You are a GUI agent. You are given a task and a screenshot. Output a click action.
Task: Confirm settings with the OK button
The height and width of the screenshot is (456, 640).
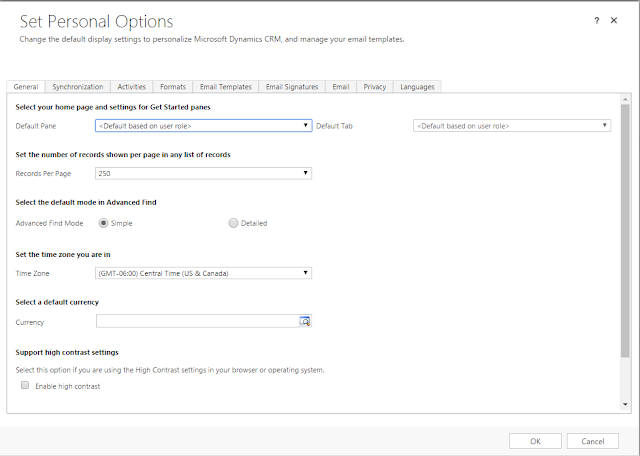click(x=535, y=441)
